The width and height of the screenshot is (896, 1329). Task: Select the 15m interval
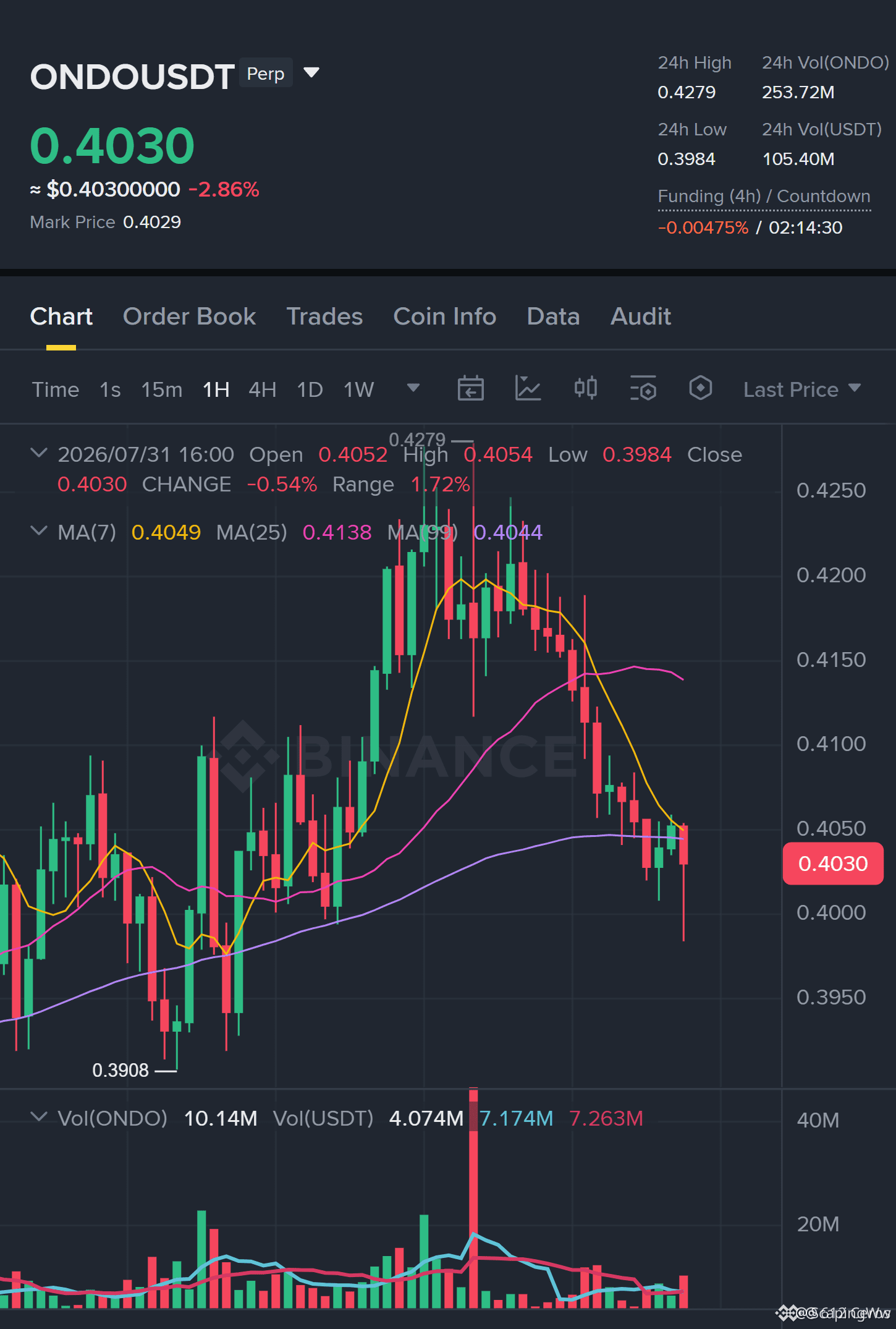pos(162,389)
